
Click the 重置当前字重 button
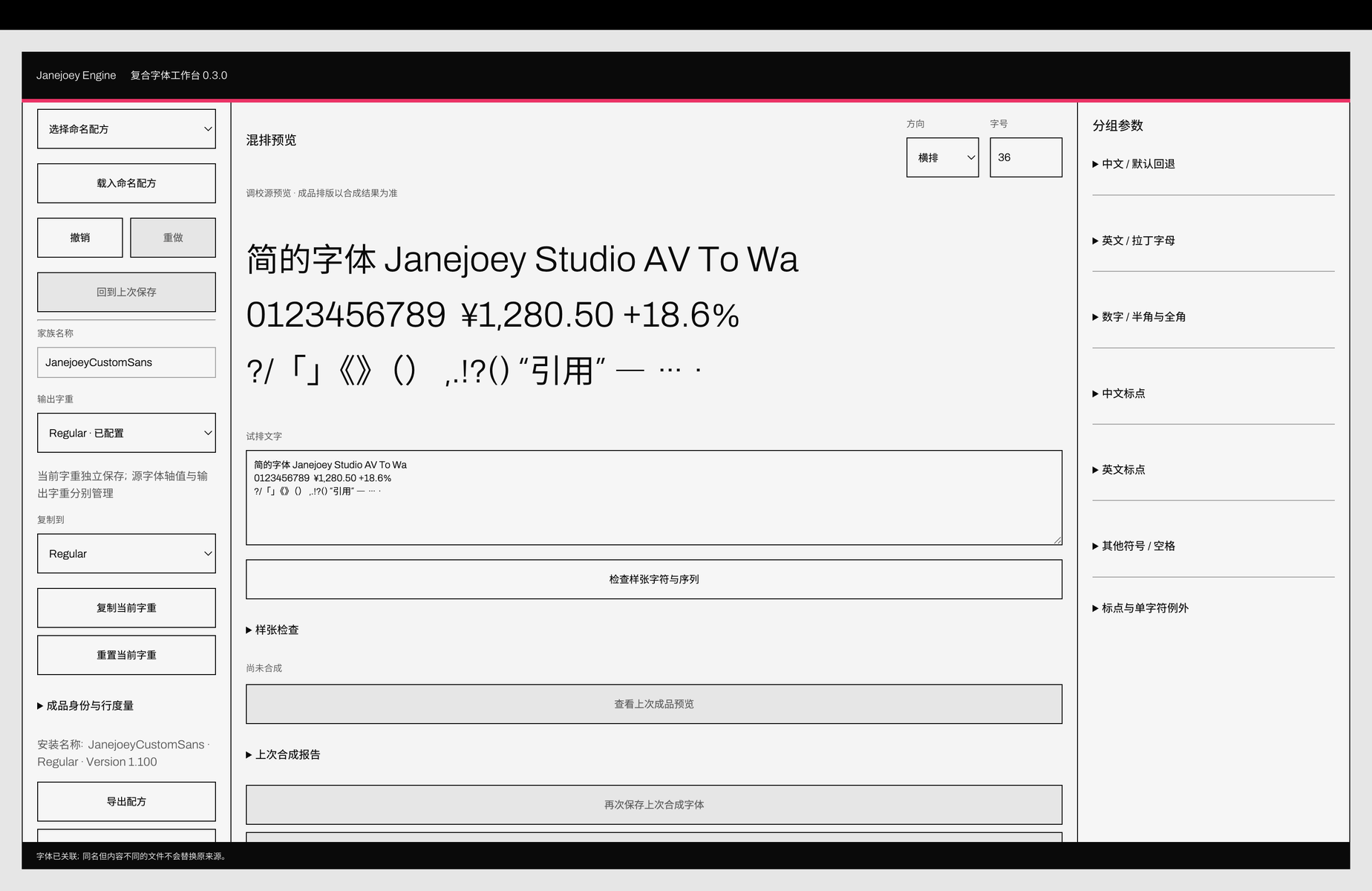point(126,655)
